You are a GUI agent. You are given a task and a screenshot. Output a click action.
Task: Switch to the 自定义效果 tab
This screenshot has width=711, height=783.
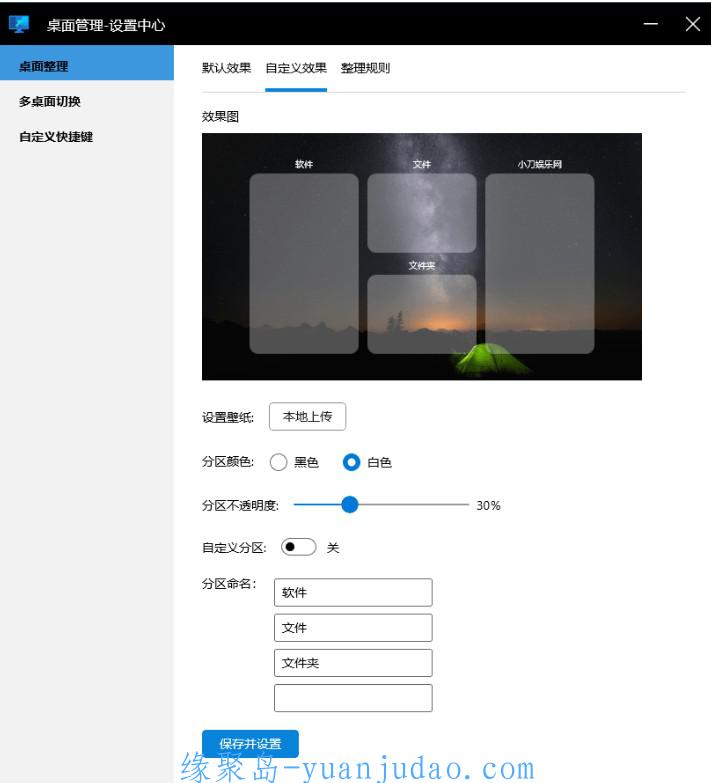296,68
